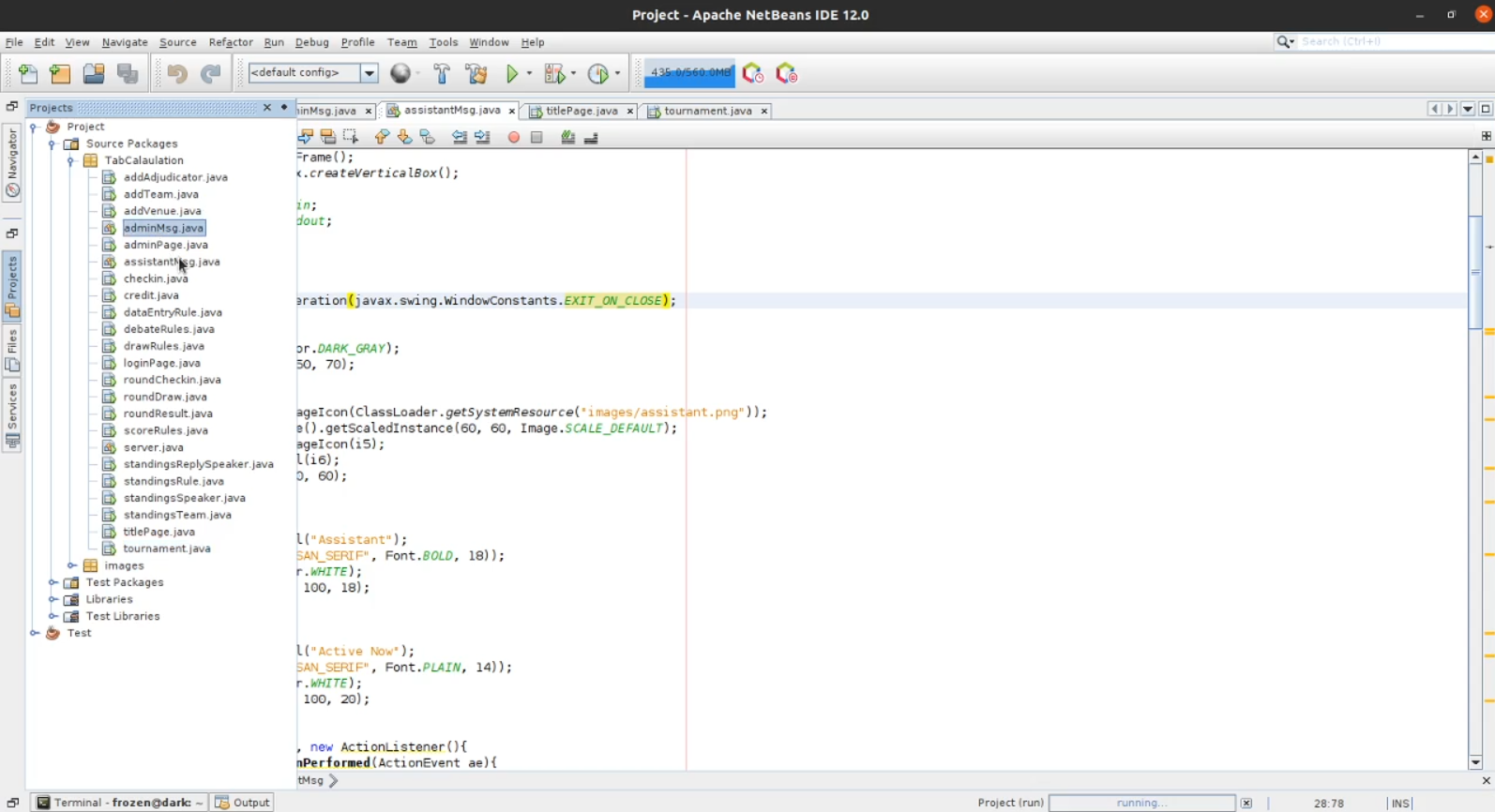Cancel the running Project (run) task

(x=1246, y=803)
